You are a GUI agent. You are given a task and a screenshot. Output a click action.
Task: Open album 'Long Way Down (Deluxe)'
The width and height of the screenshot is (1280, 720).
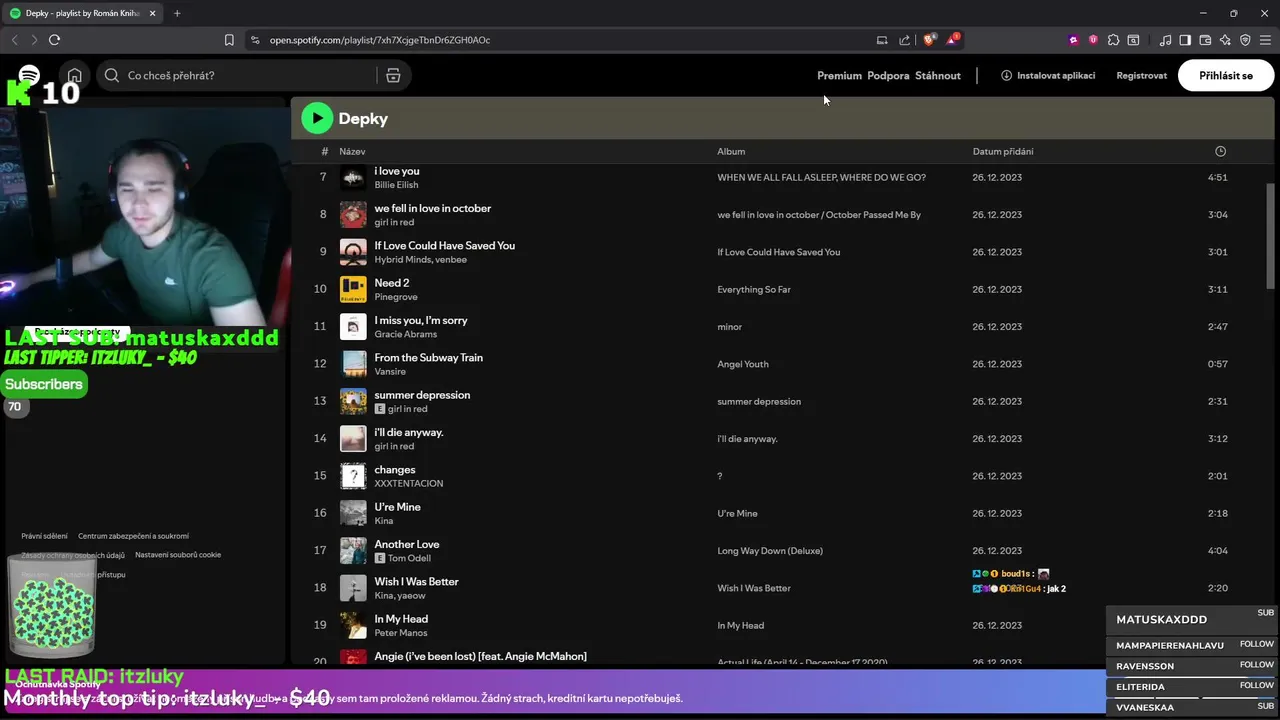pos(770,551)
